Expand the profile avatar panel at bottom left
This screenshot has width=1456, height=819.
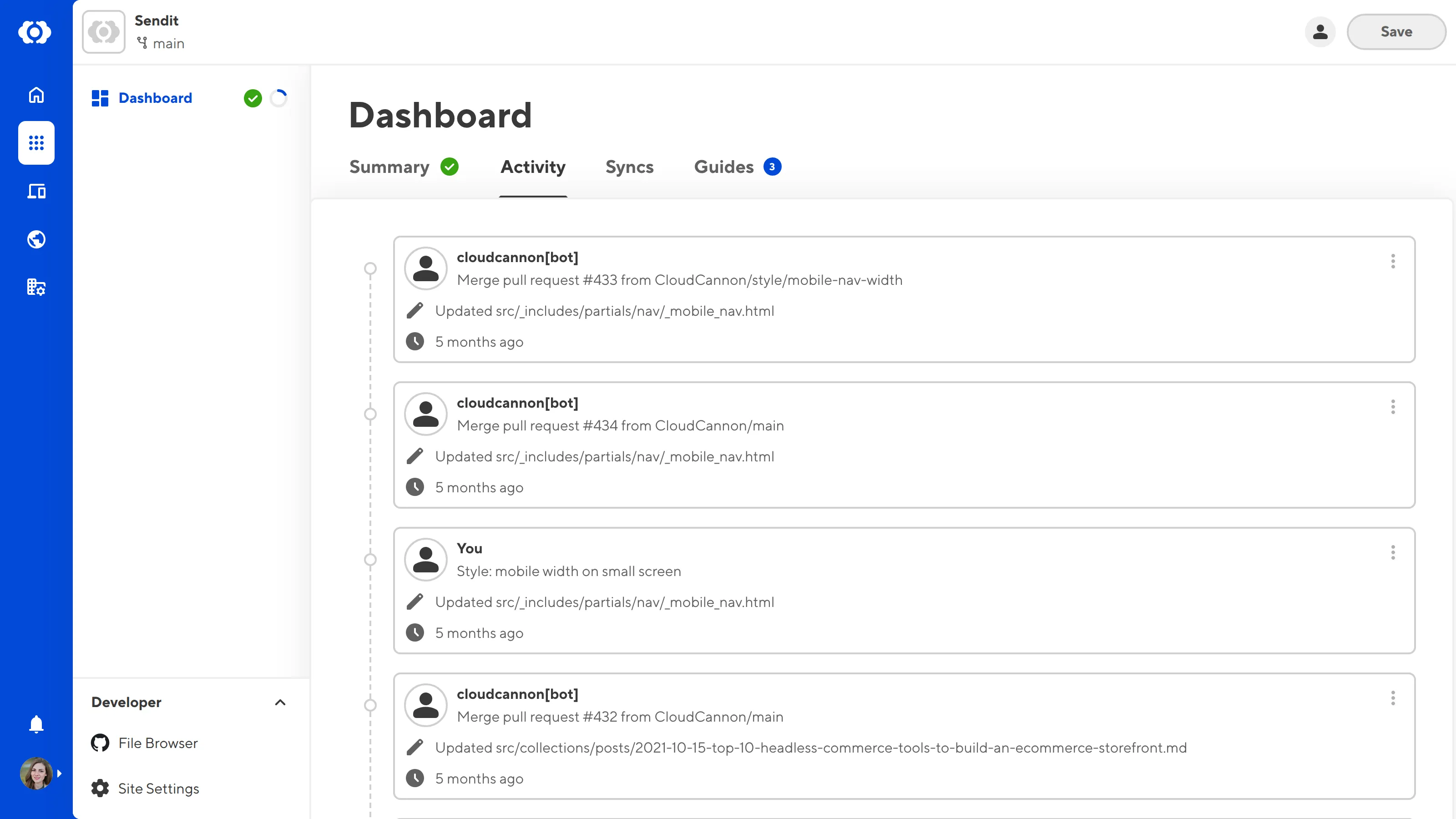click(x=35, y=773)
